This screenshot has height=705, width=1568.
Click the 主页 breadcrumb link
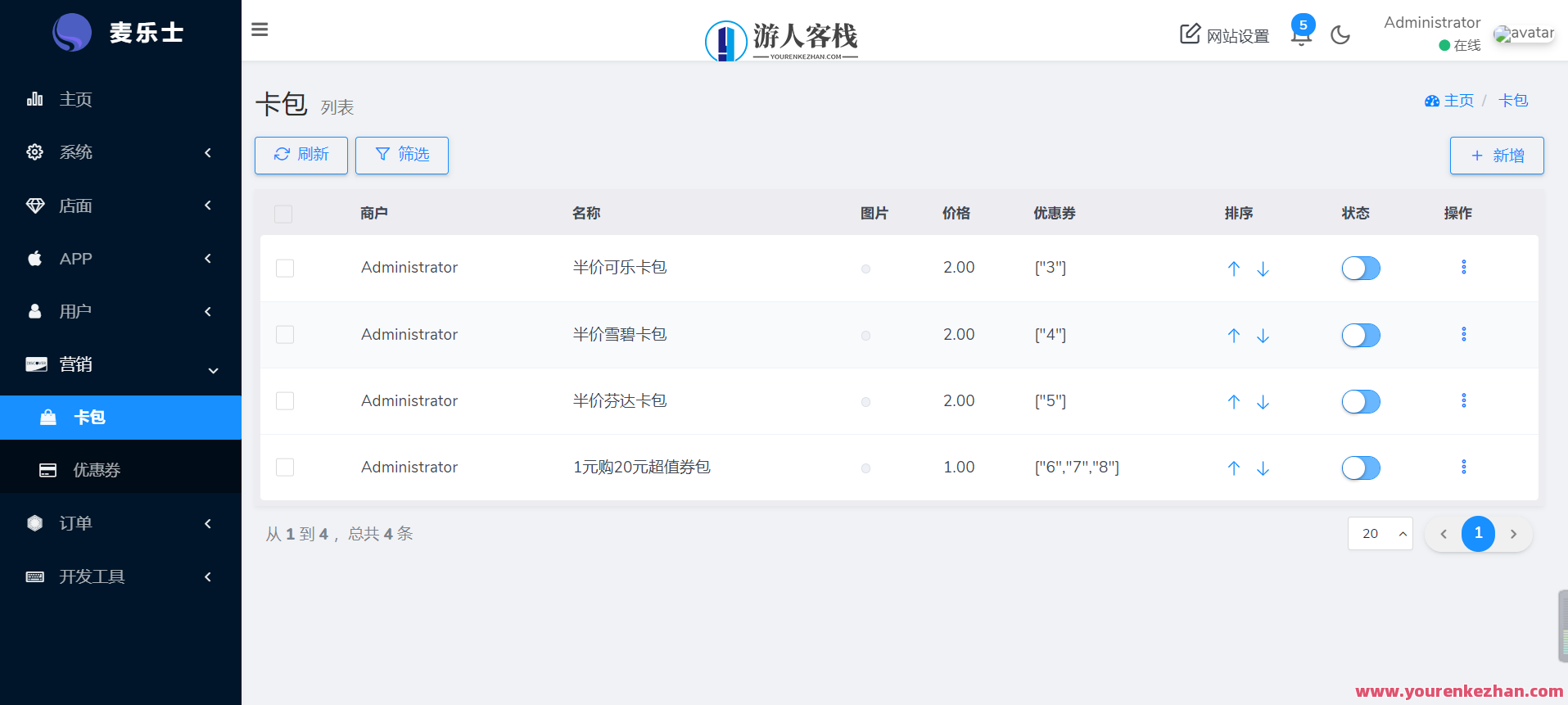click(x=1458, y=101)
